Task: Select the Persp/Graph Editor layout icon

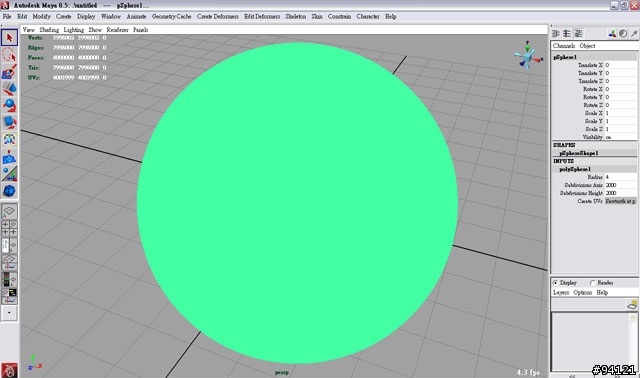Action: 9,263
